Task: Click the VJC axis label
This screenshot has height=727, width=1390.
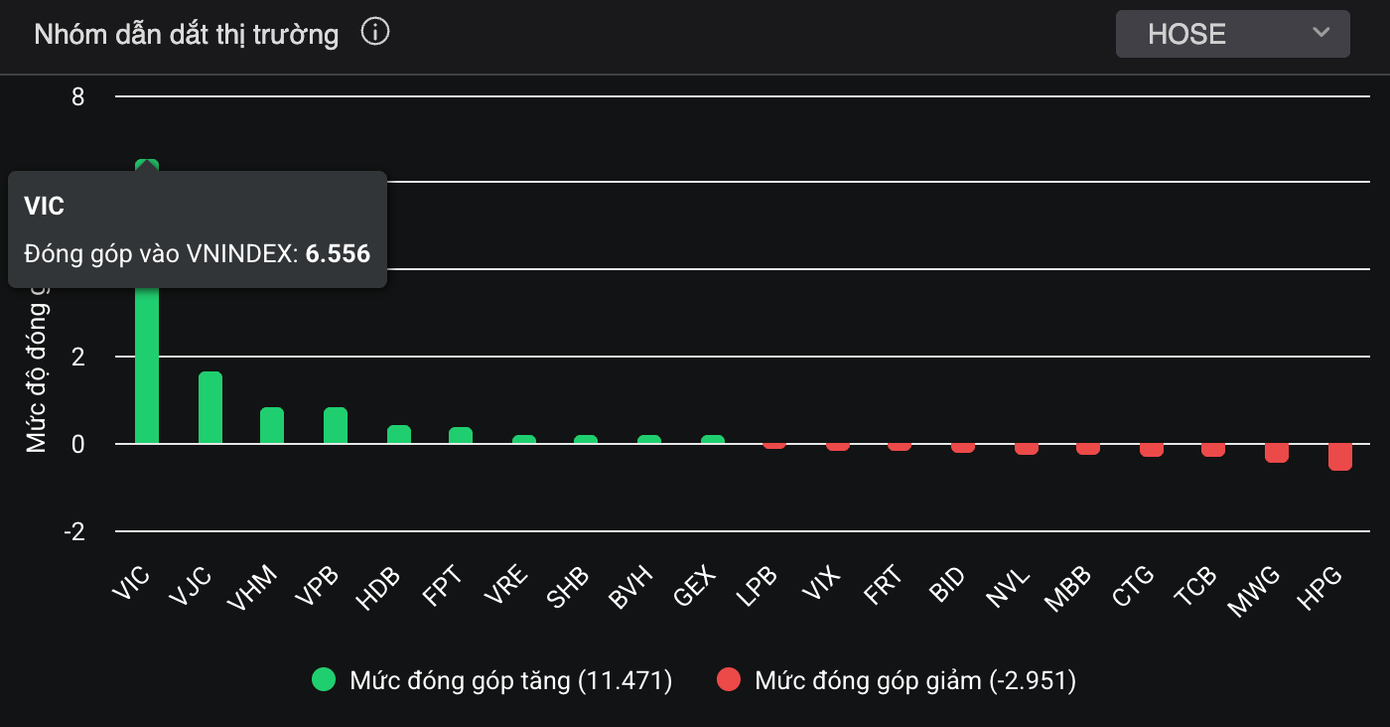Action: tap(192, 587)
